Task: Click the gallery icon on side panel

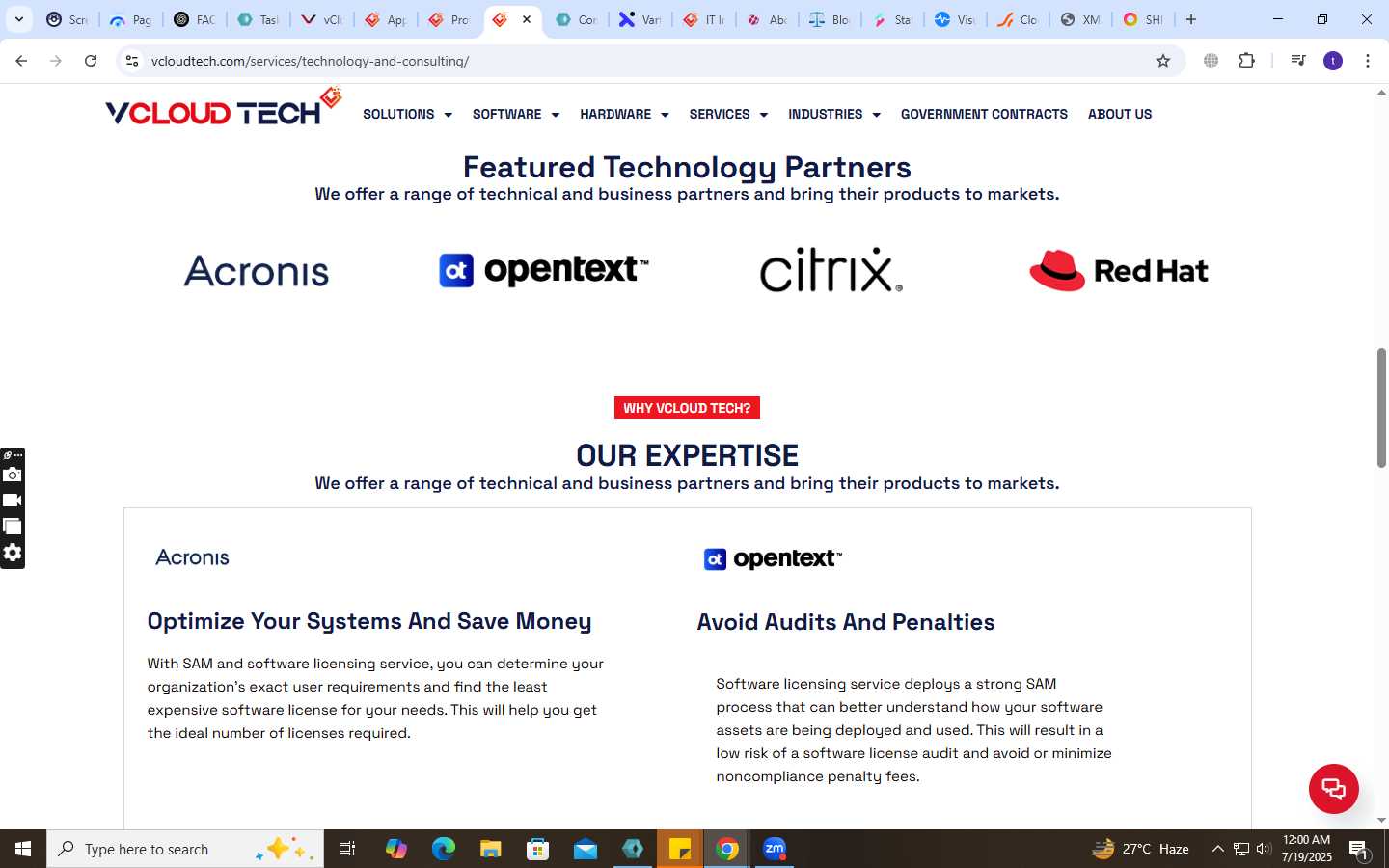Action: coord(13,527)
